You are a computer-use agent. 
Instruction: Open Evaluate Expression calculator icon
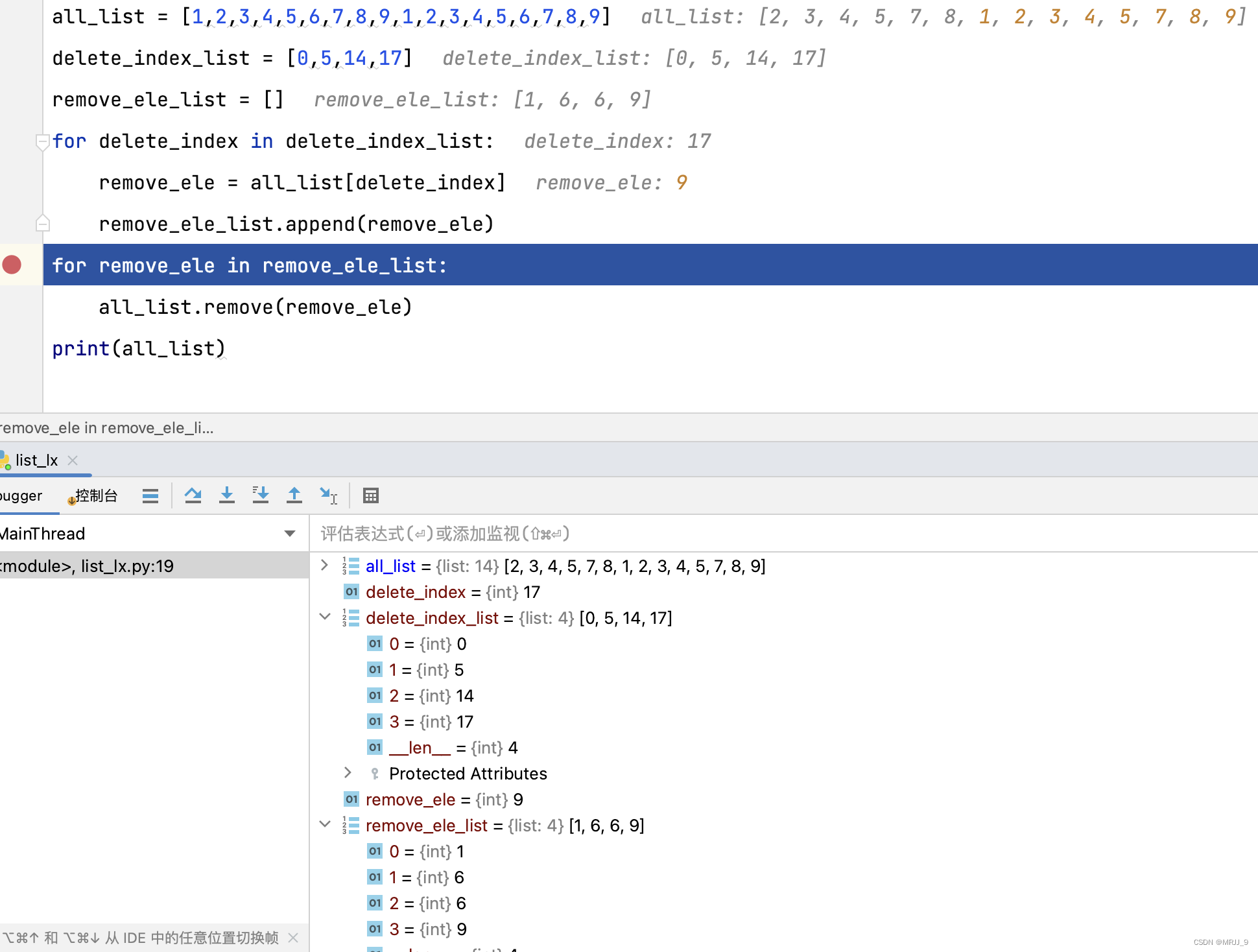point(370,495)
